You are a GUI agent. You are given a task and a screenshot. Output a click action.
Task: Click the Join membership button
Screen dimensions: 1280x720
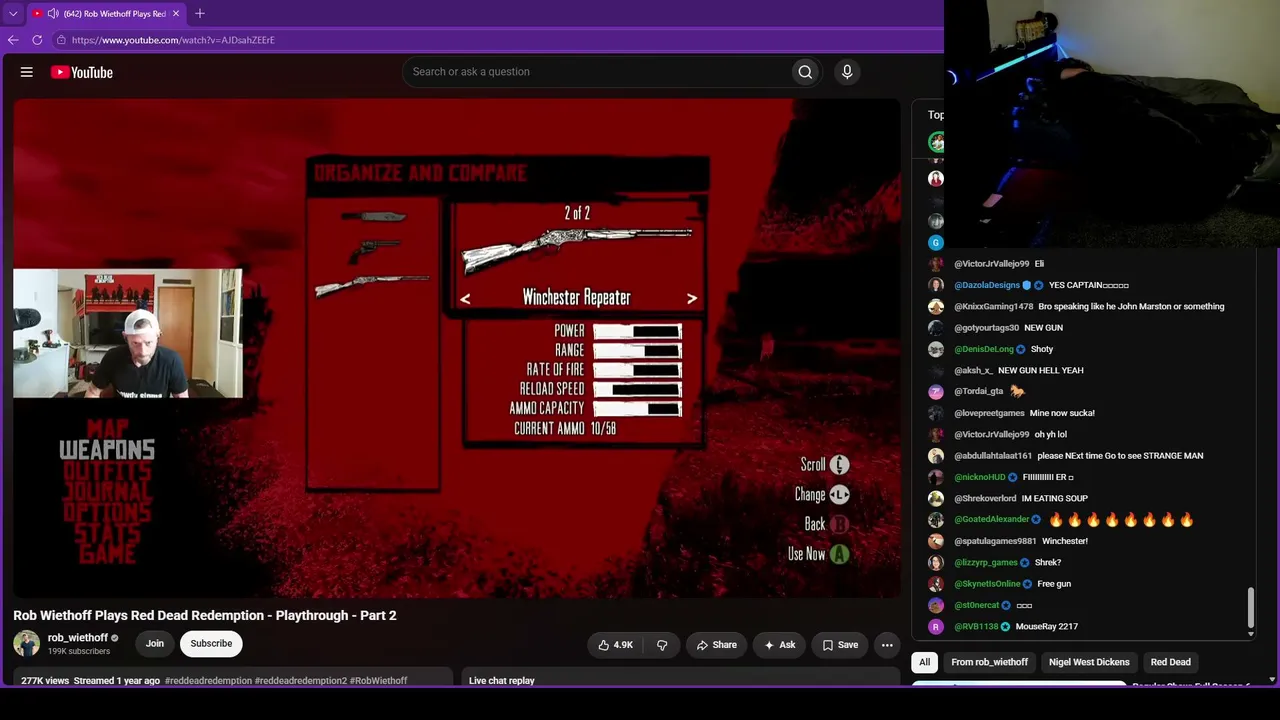tap(155, 644)
